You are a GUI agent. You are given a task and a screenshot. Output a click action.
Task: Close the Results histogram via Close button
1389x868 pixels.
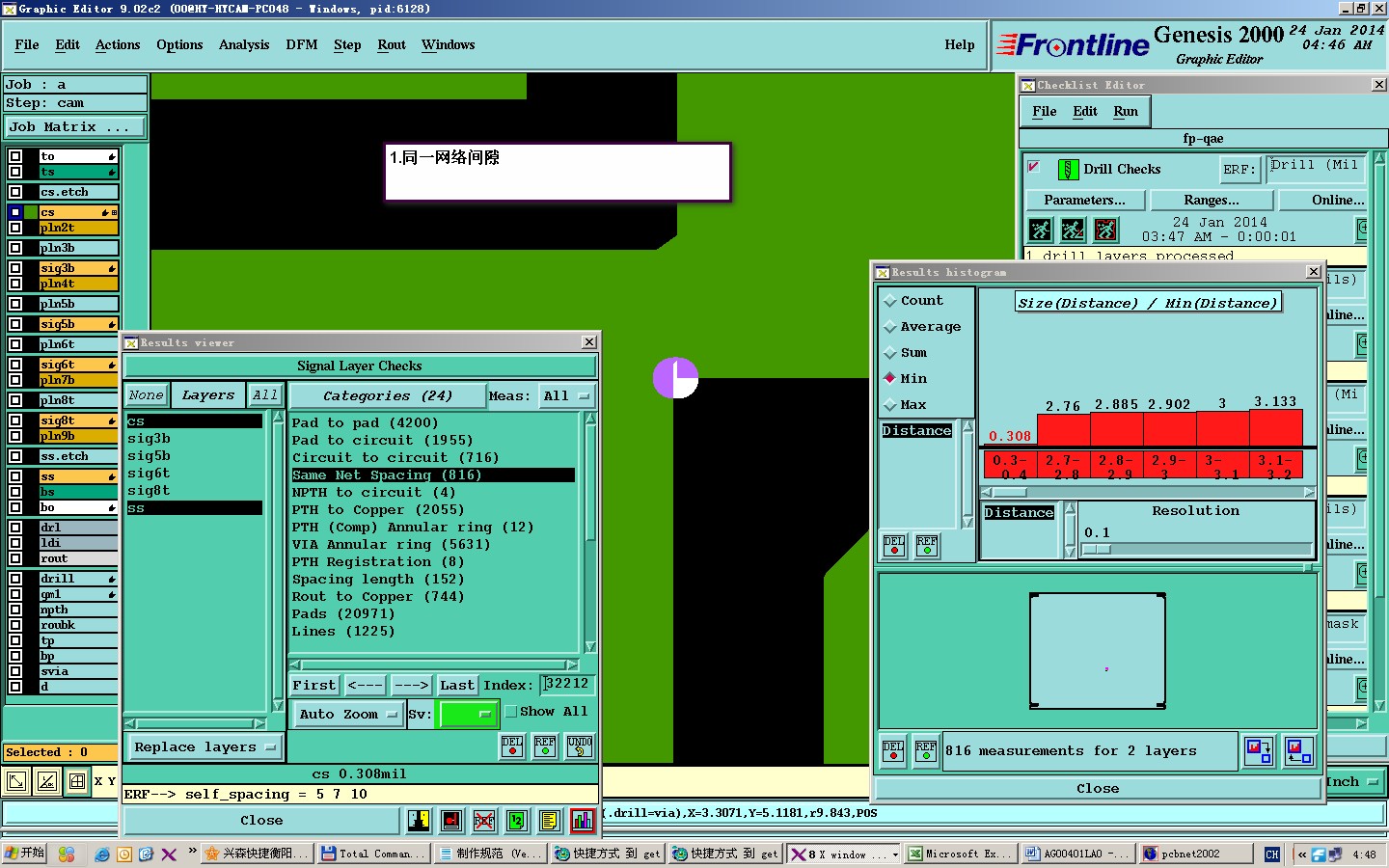(1098, 789)
